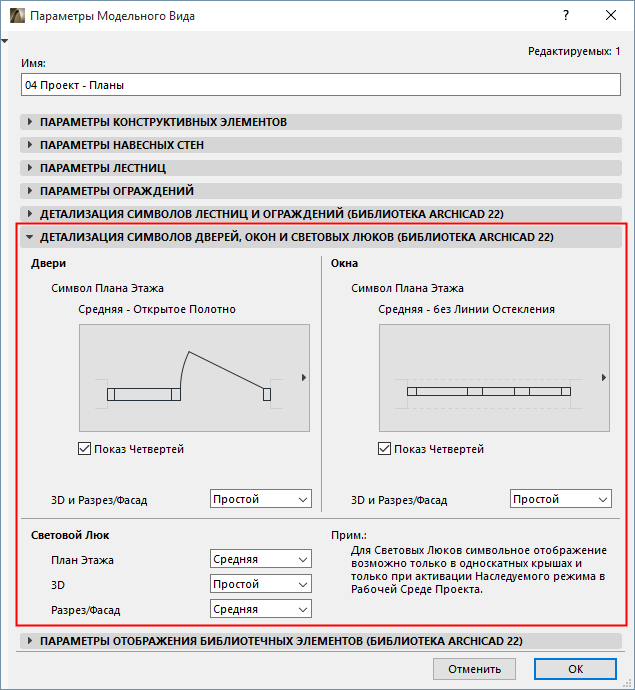Viewport: 635px width, 690px height.
Task: Close the Параметры Модельного Вида dialog
Action: (611, 15)
